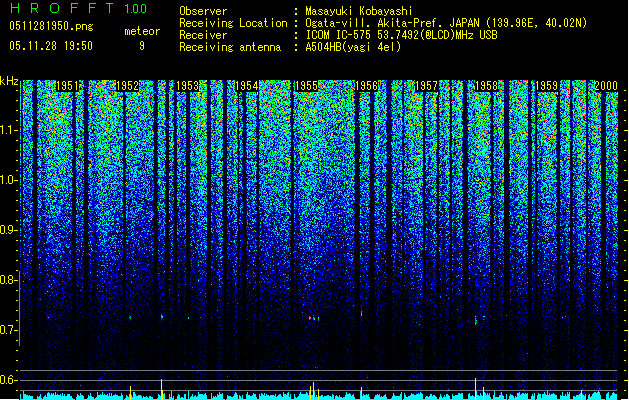Click the 0.9 frequency axis label
The height and width of the screenshot is (400, 629).
click(x=9, y=230)
